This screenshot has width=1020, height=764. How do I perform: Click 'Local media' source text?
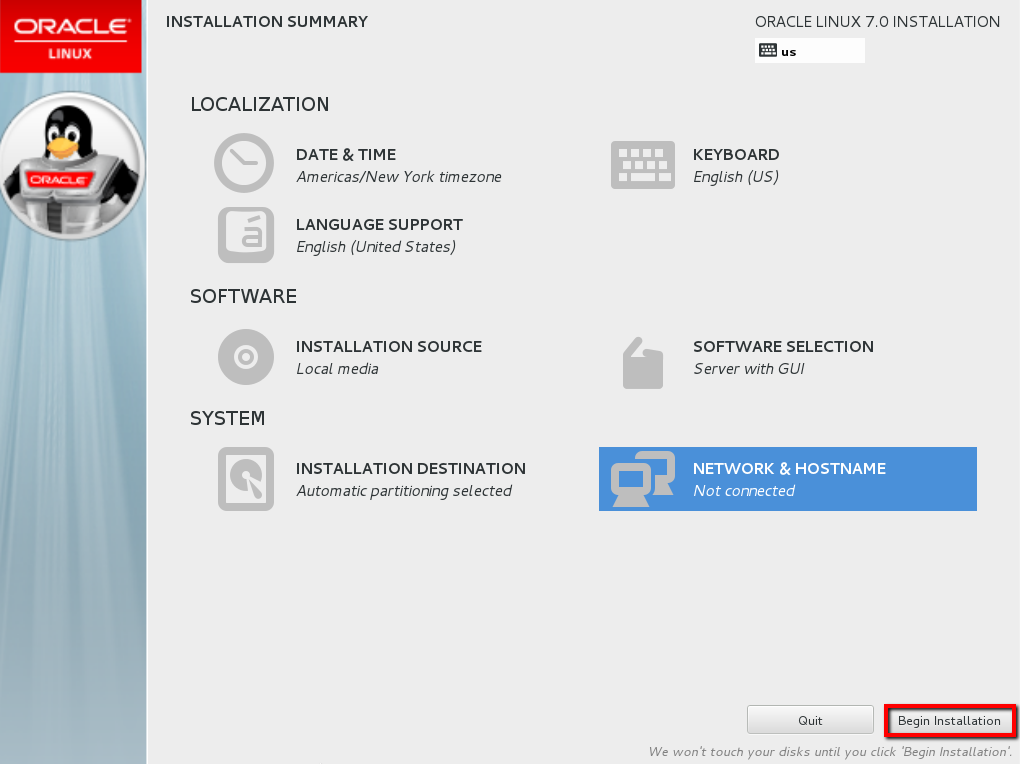pos(337,369)
